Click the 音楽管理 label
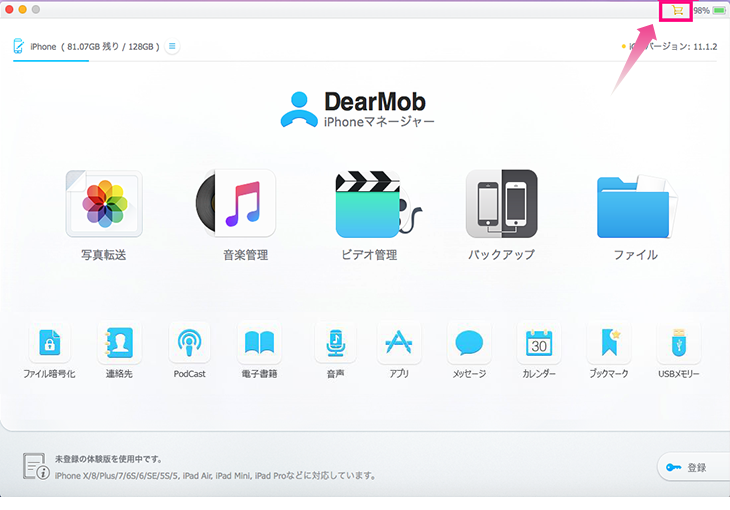 245,255
